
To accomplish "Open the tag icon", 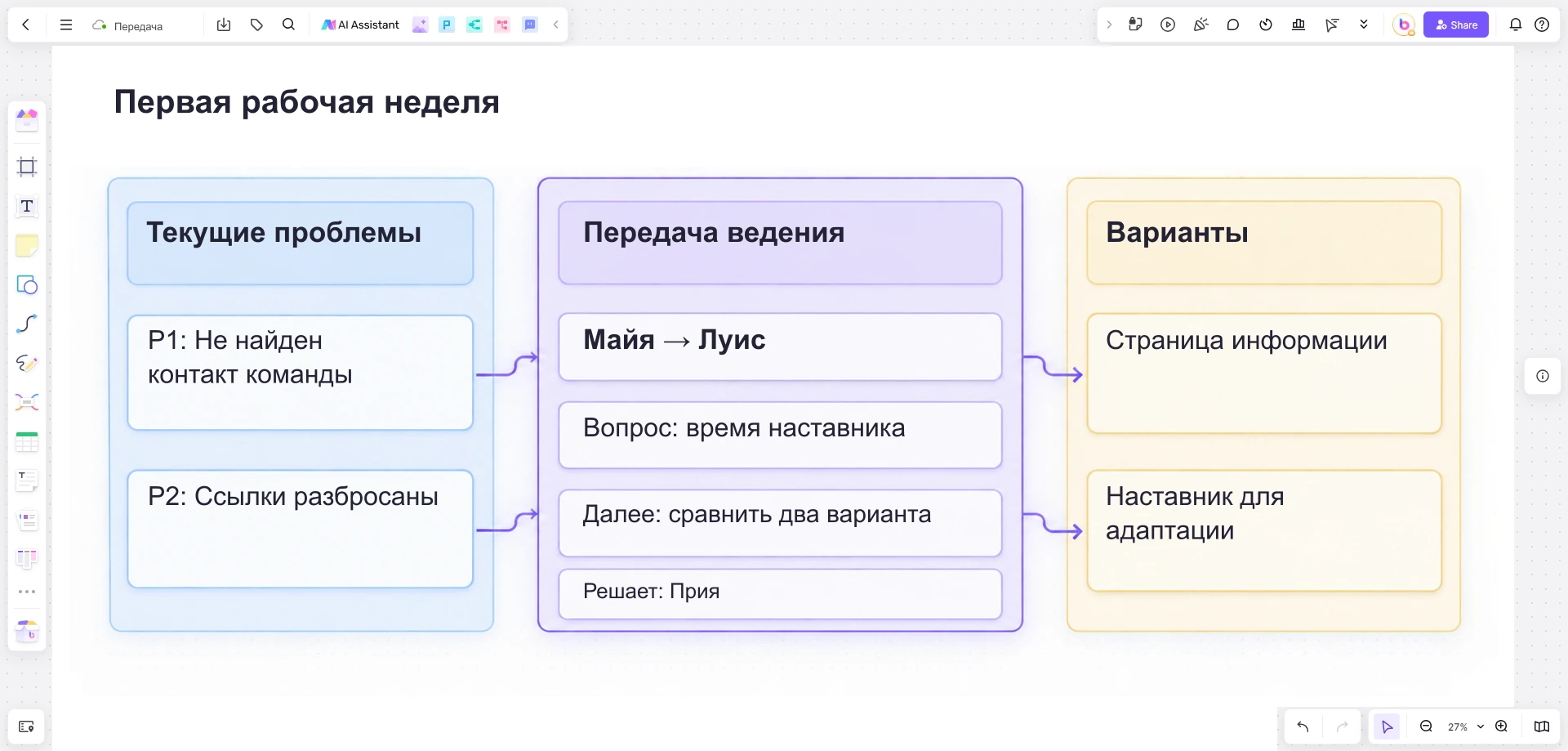I will click(x=256, y=25).
